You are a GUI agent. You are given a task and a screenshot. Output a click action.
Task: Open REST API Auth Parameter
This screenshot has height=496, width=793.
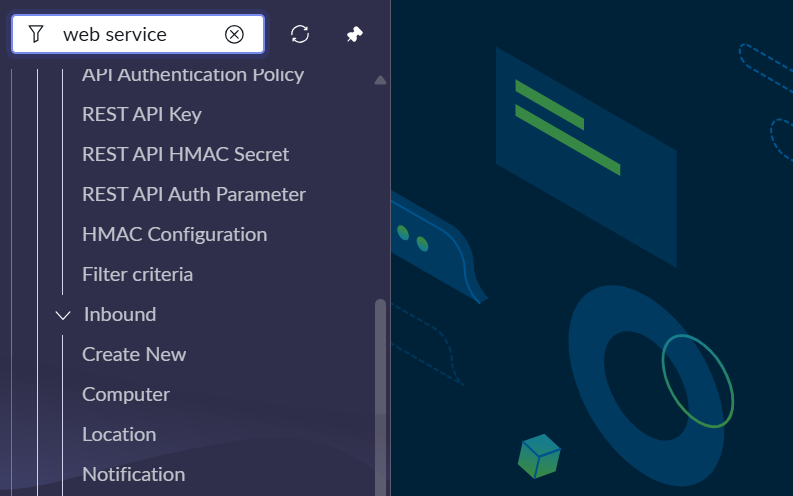(x=193, y=194)
